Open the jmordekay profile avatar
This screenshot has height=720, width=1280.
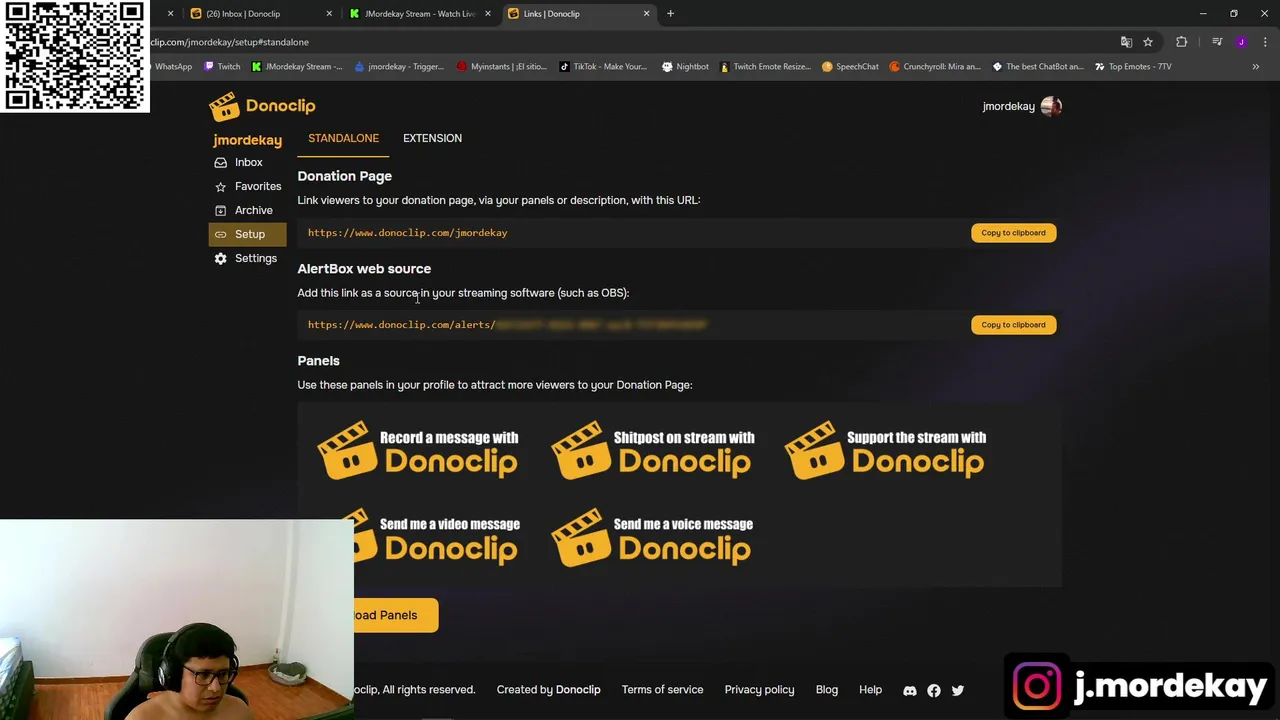coord(1050,106)
